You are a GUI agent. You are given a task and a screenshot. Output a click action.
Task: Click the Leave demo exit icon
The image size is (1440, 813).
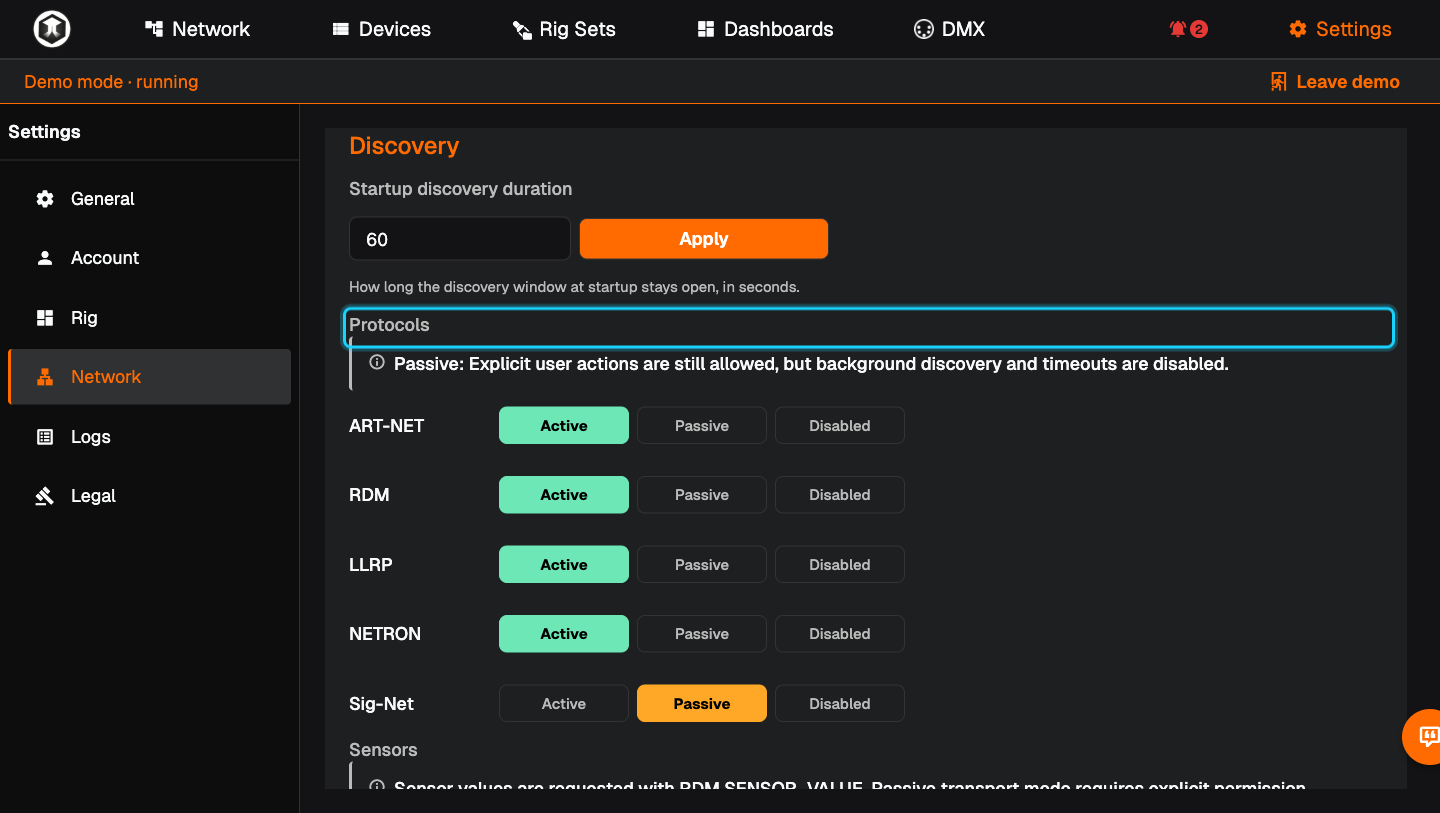click(1278, 82)
